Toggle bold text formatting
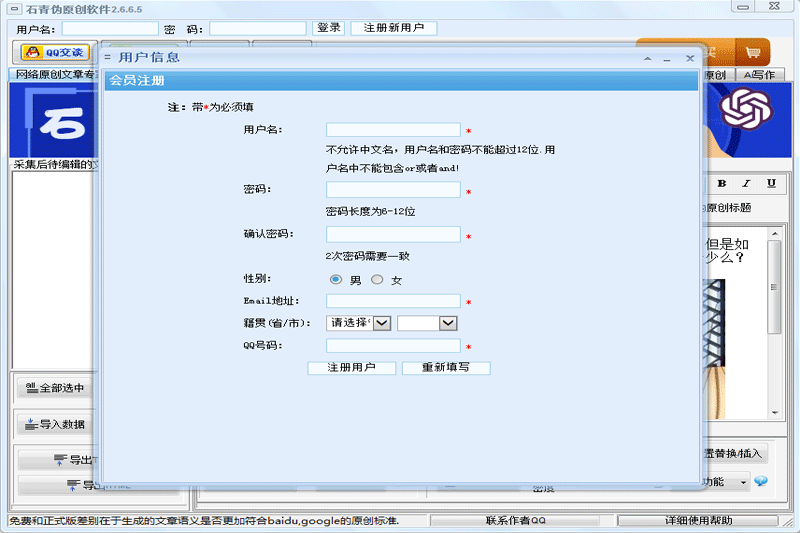This screenshot has width=800, height=533. tap(722, 183)
